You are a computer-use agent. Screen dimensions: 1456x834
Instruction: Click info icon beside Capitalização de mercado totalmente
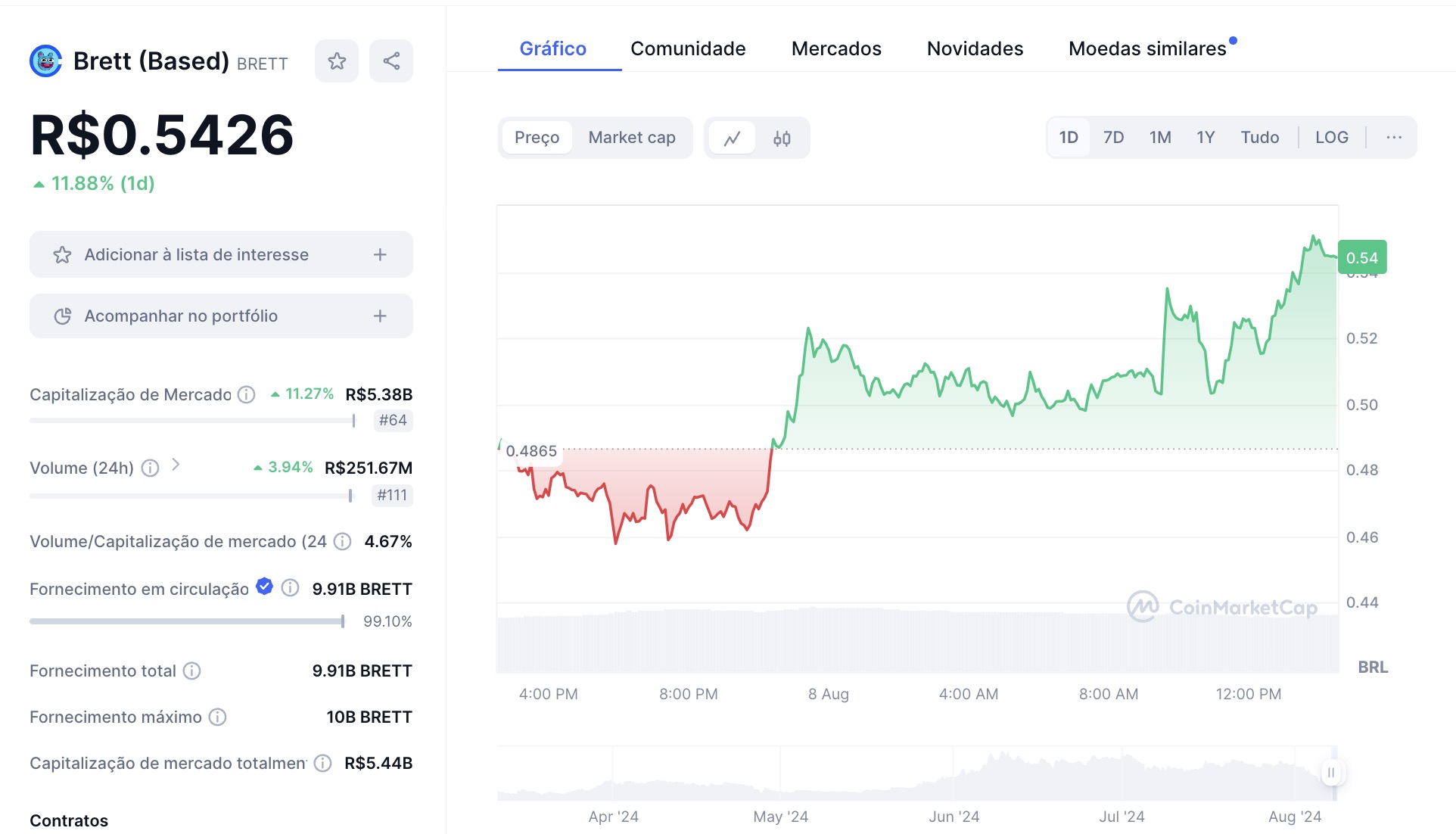point(322,763)
